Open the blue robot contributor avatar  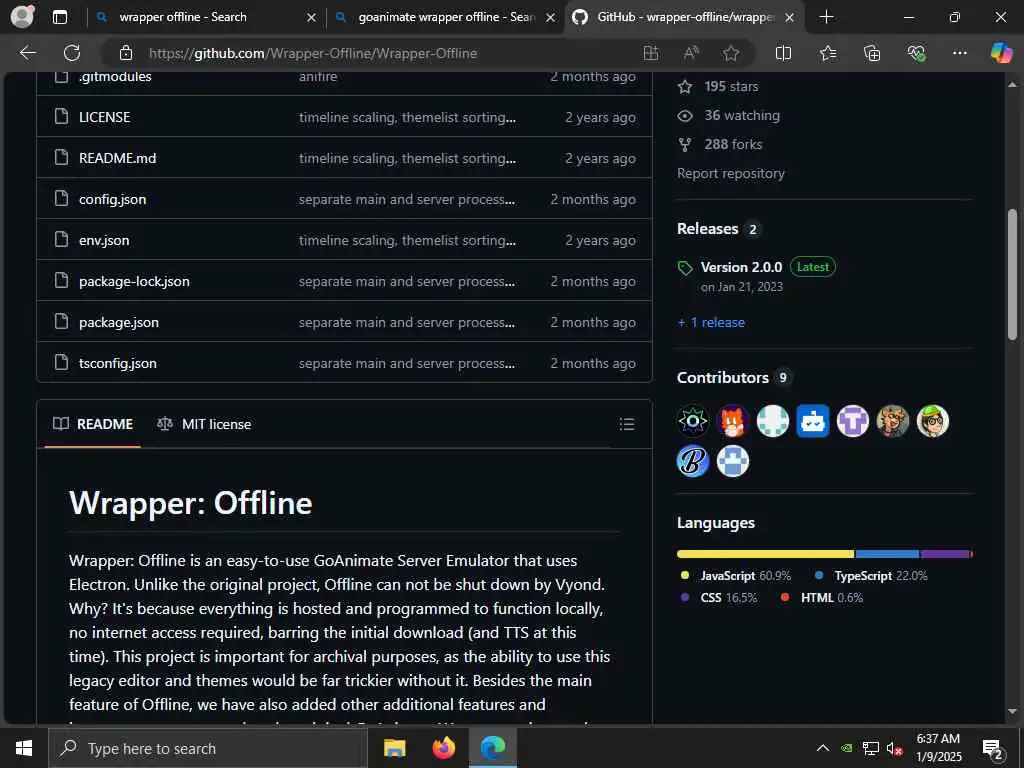813,421
